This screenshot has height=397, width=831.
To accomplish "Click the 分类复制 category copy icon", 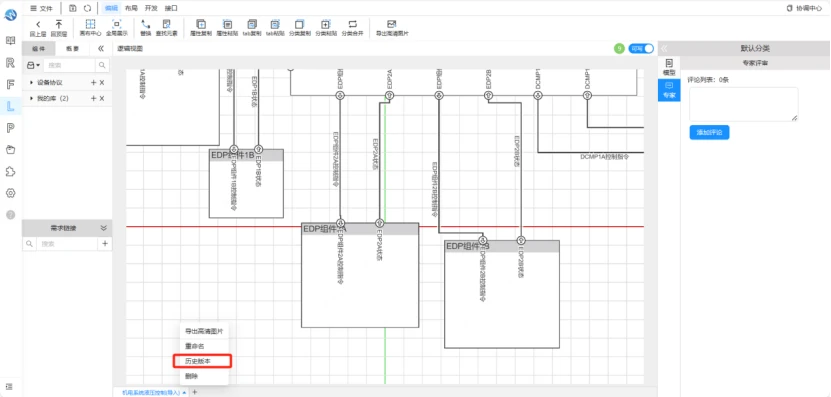I will tap(299, 24).
